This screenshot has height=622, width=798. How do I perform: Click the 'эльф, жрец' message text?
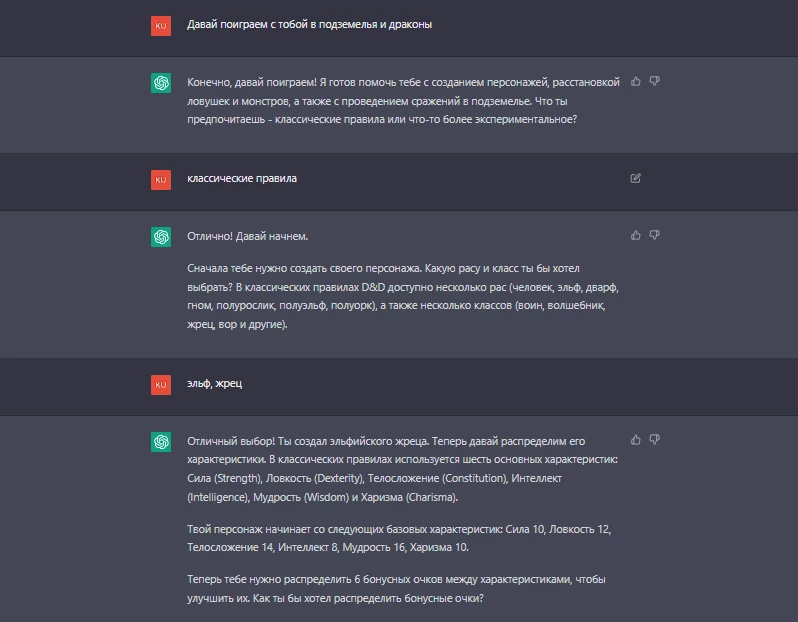coord(214,383)
